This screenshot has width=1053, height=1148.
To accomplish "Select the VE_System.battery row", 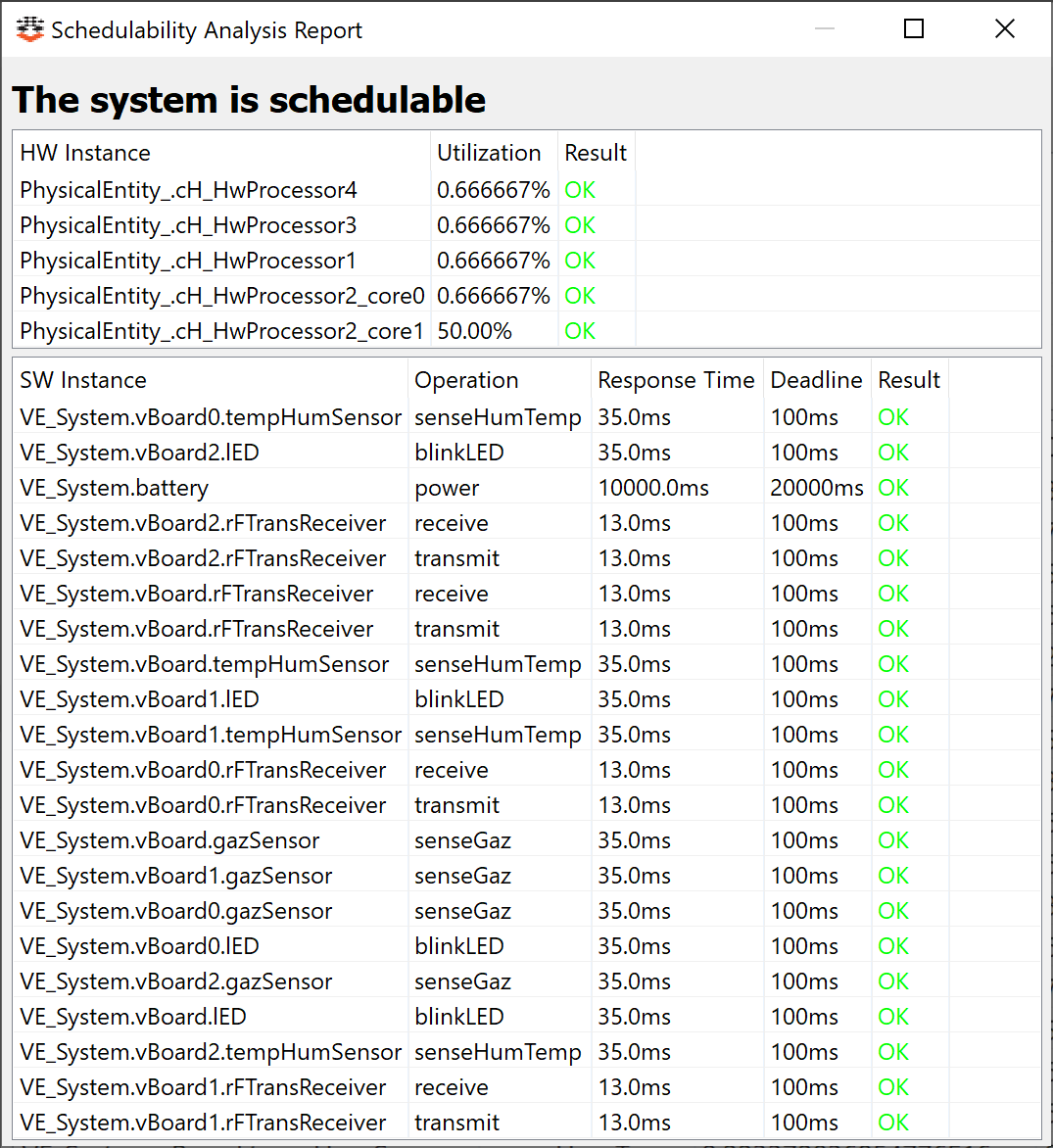I will 527,488.
